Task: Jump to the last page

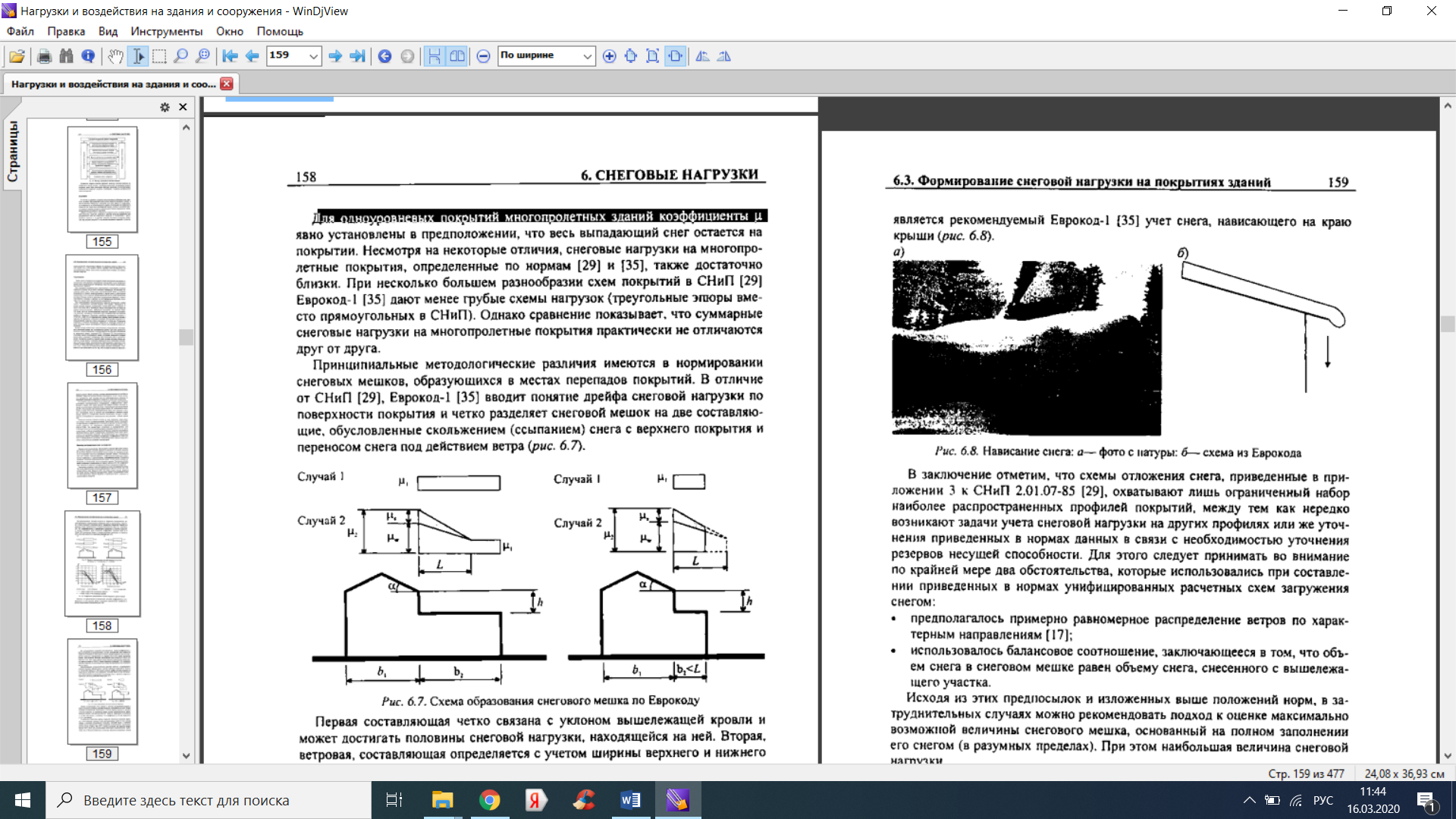Action: (357, 56)
